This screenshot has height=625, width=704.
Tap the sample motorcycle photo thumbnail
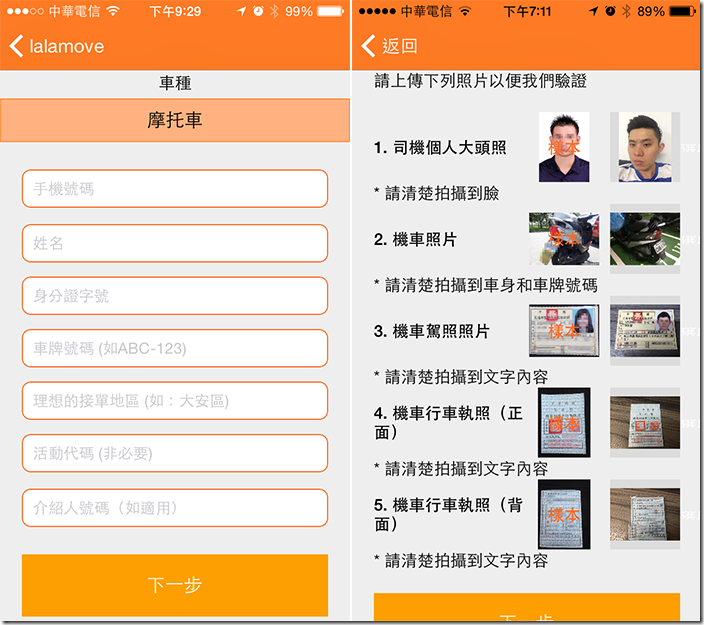click(564, 239)
